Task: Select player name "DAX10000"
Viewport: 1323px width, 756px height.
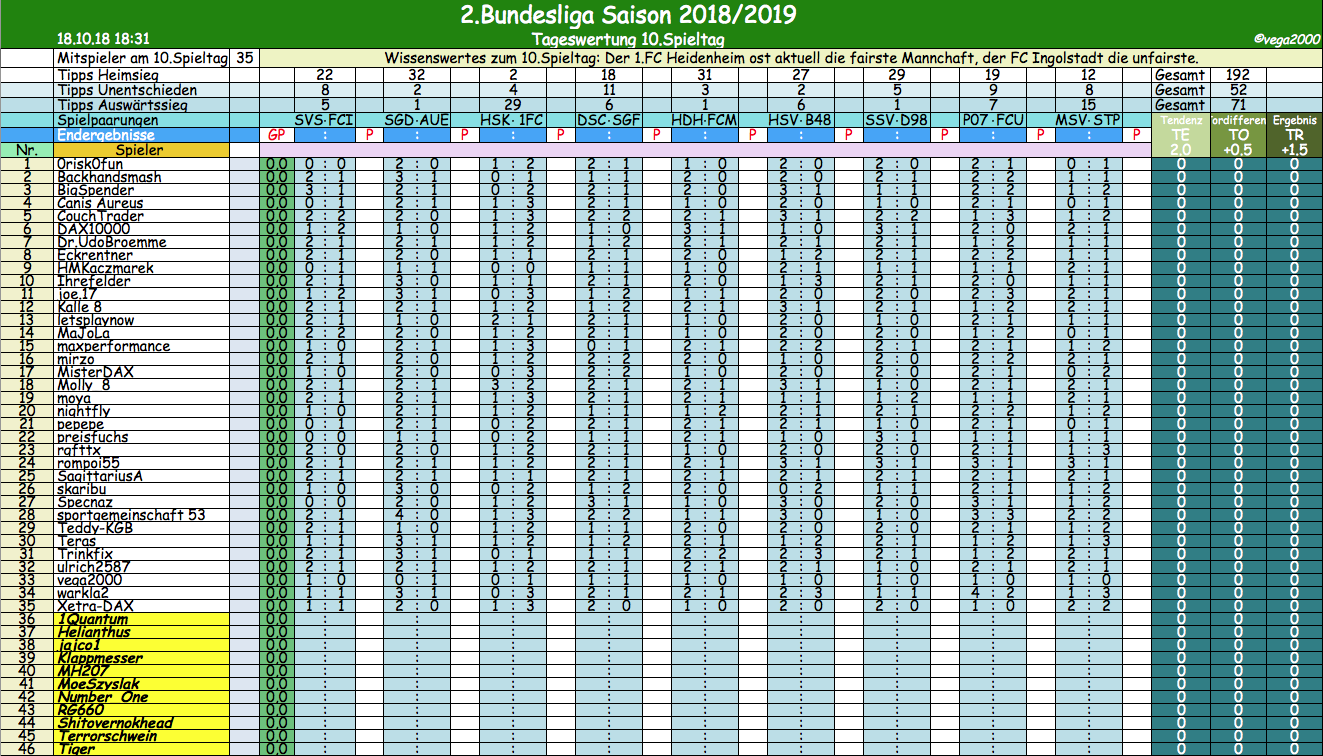Action: pos(93,229)
